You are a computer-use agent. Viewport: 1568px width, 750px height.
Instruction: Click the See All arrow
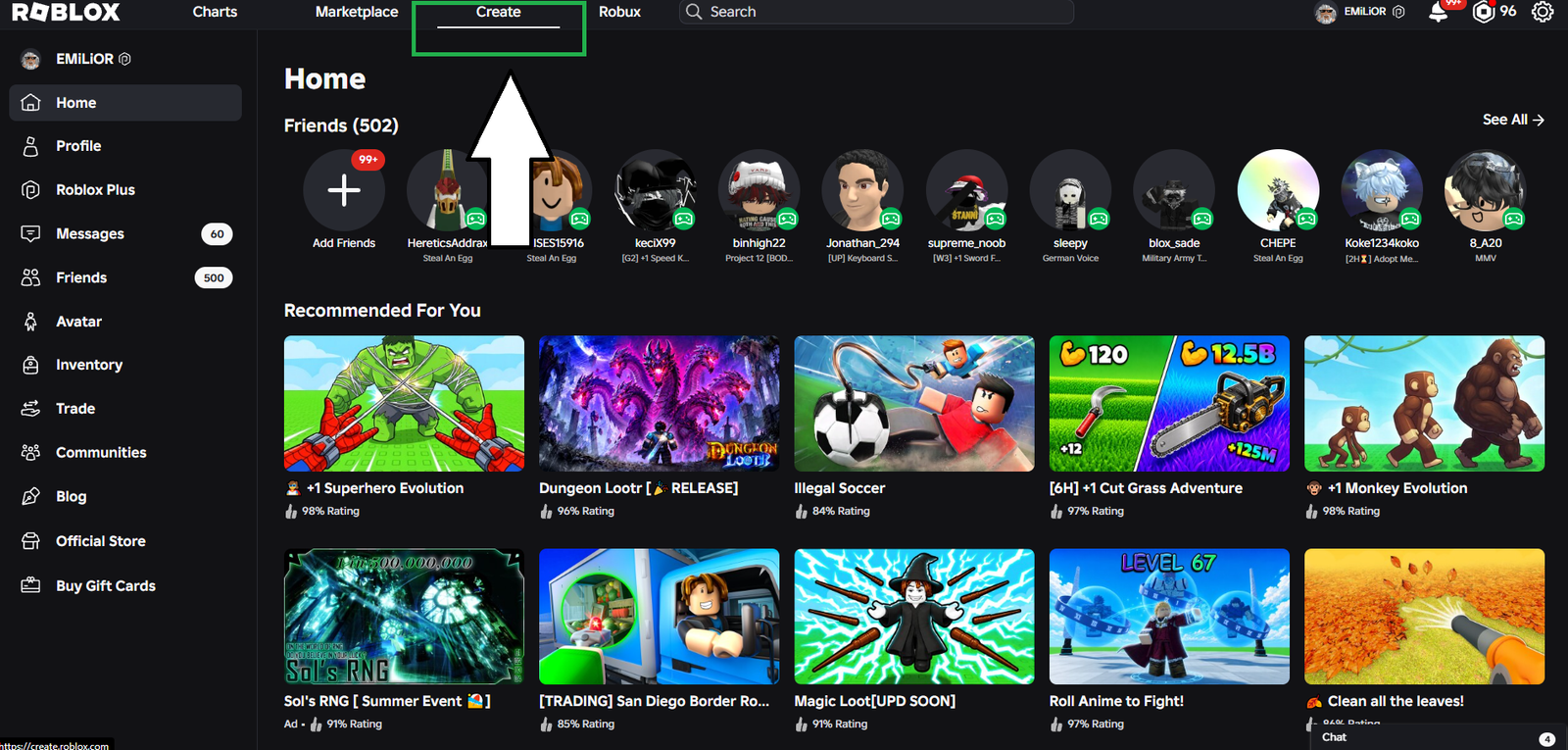(x=1539, y=120)
